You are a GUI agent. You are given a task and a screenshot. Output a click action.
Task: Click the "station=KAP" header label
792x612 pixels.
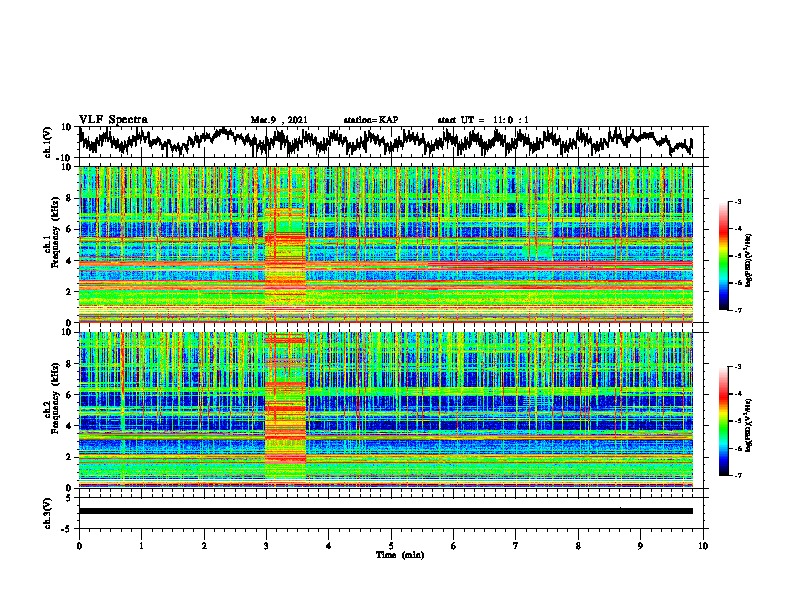point(371,120)
